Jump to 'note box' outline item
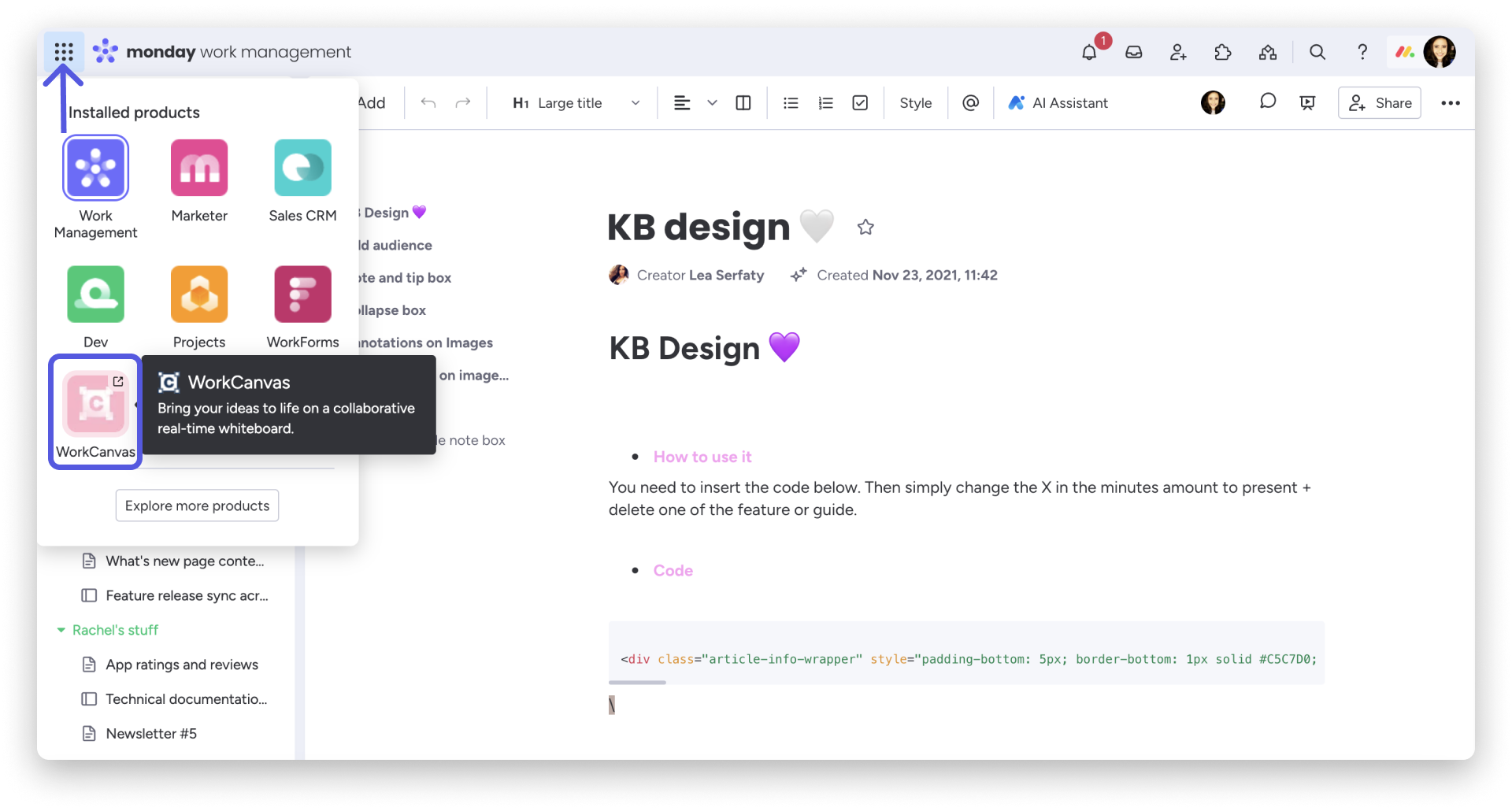The height and width of the screenshot is (811, 1512). pyautogui.click(x=471, y=441)
